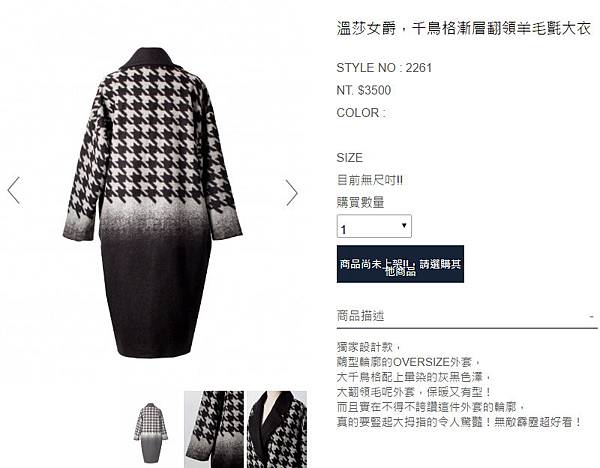
Task: Click the 購買數量 label
Action: (360, 202)
